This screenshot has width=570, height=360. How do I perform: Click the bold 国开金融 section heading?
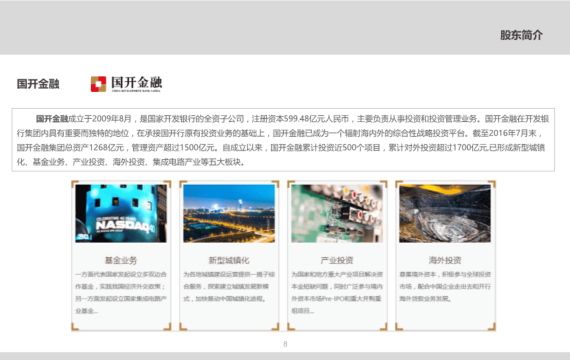[x=38, y=84]
